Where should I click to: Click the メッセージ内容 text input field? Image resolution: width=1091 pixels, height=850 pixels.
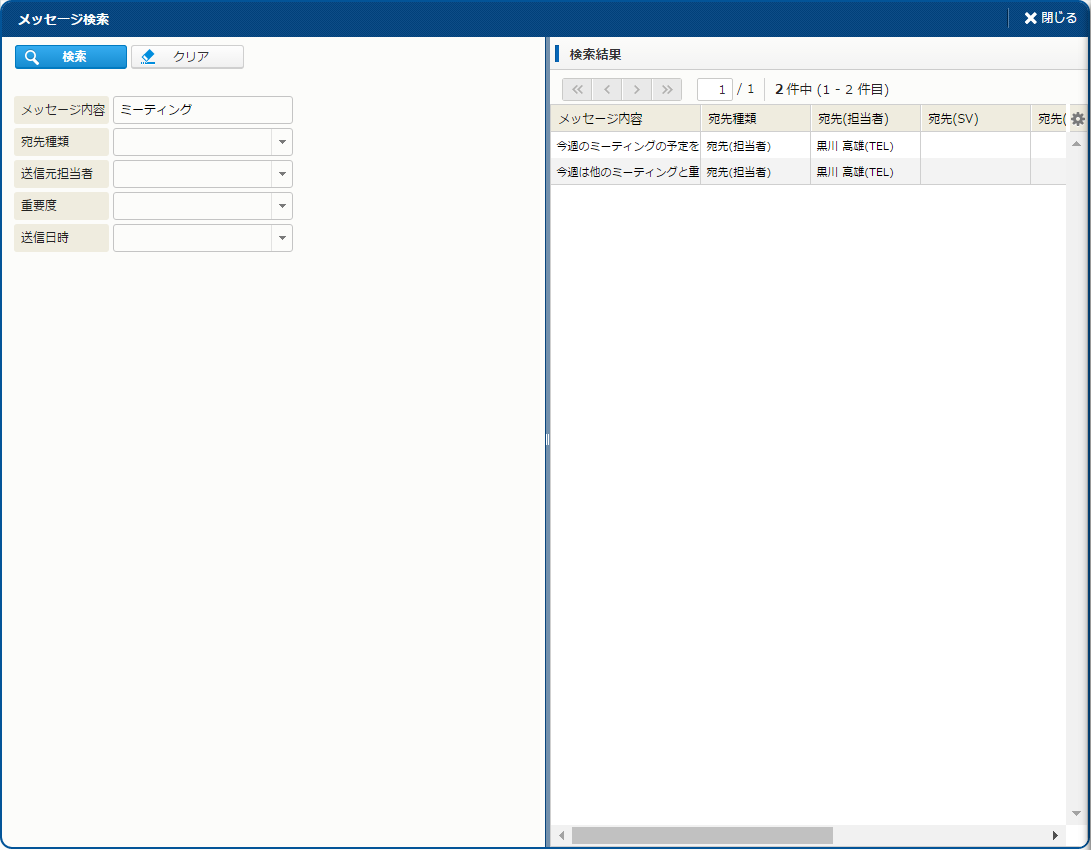click(x=203, y=110)
